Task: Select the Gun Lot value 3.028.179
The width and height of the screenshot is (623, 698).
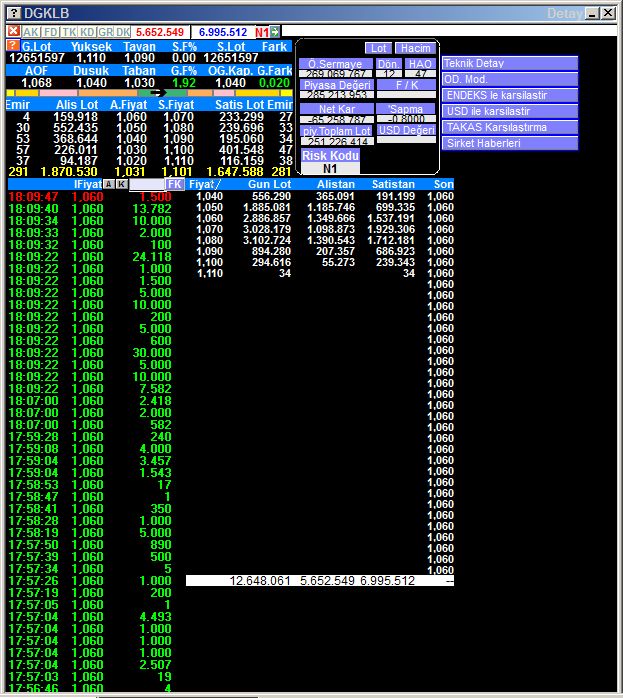Action: (x=267, y=229)
